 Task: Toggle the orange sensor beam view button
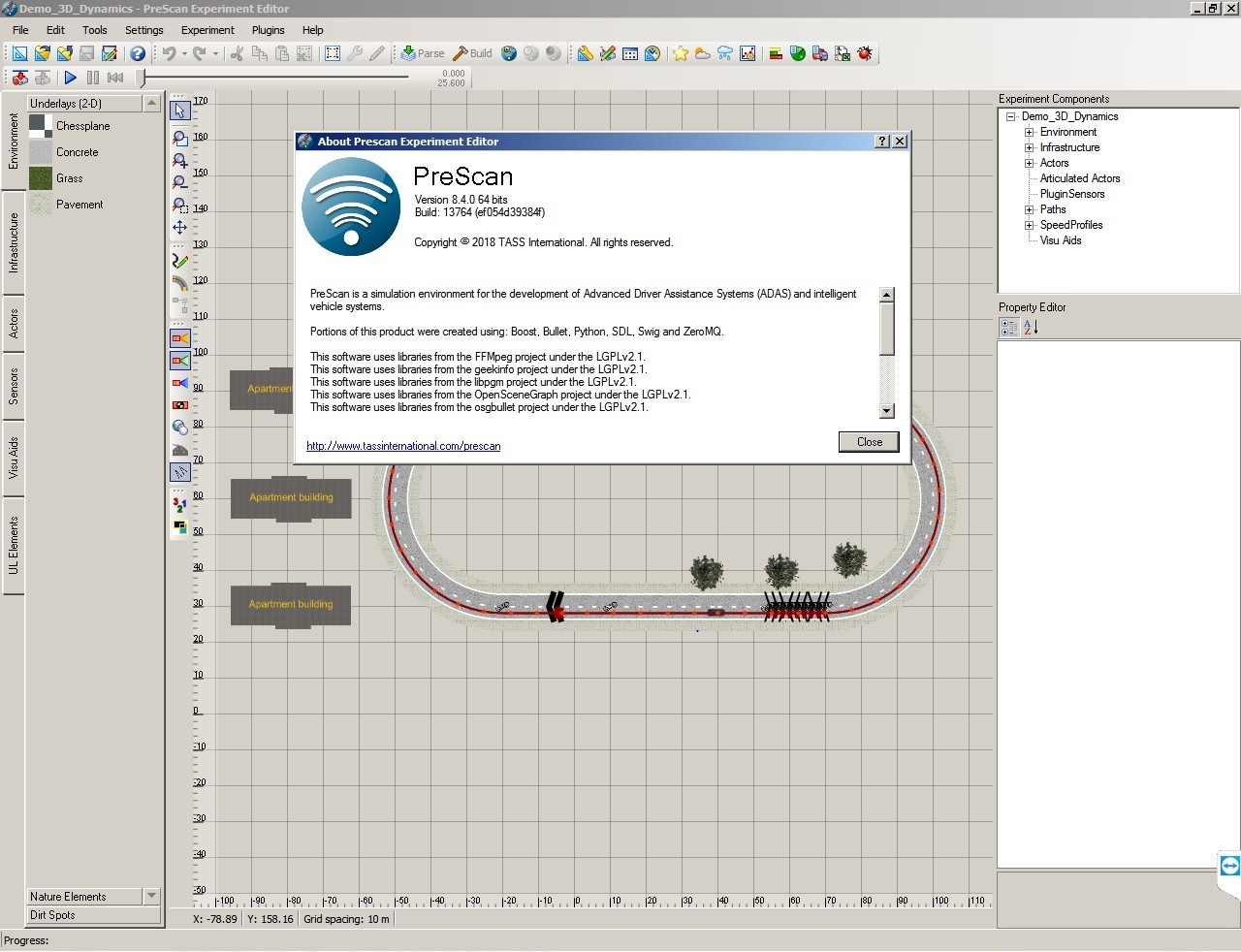tap(180, 338)
